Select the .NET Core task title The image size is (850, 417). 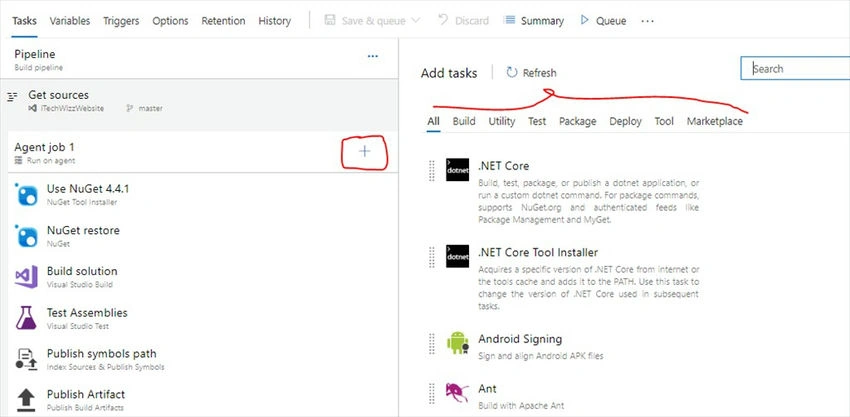tap(504, 166)
